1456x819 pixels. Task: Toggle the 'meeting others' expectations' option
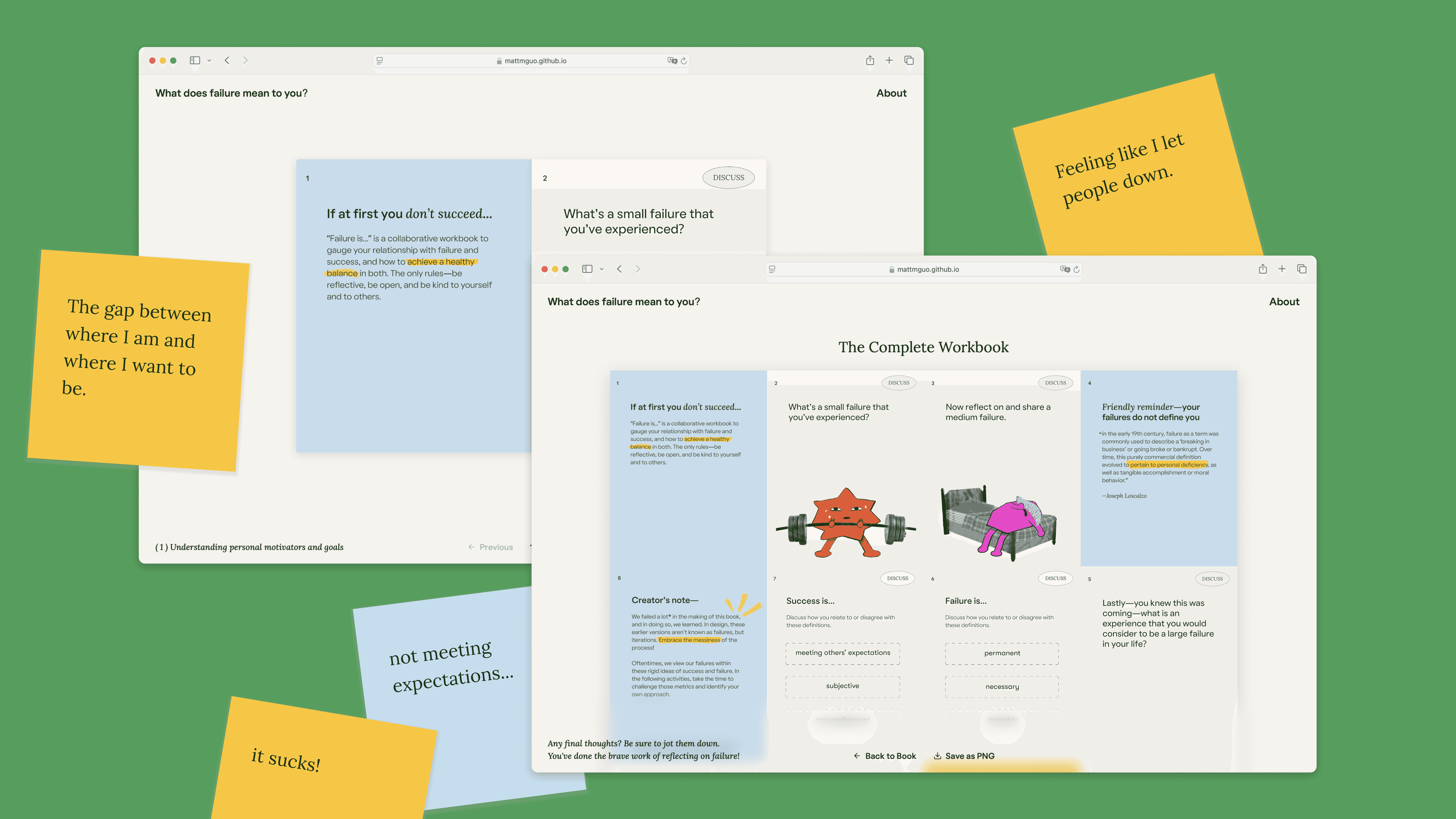tap(842, 653)
